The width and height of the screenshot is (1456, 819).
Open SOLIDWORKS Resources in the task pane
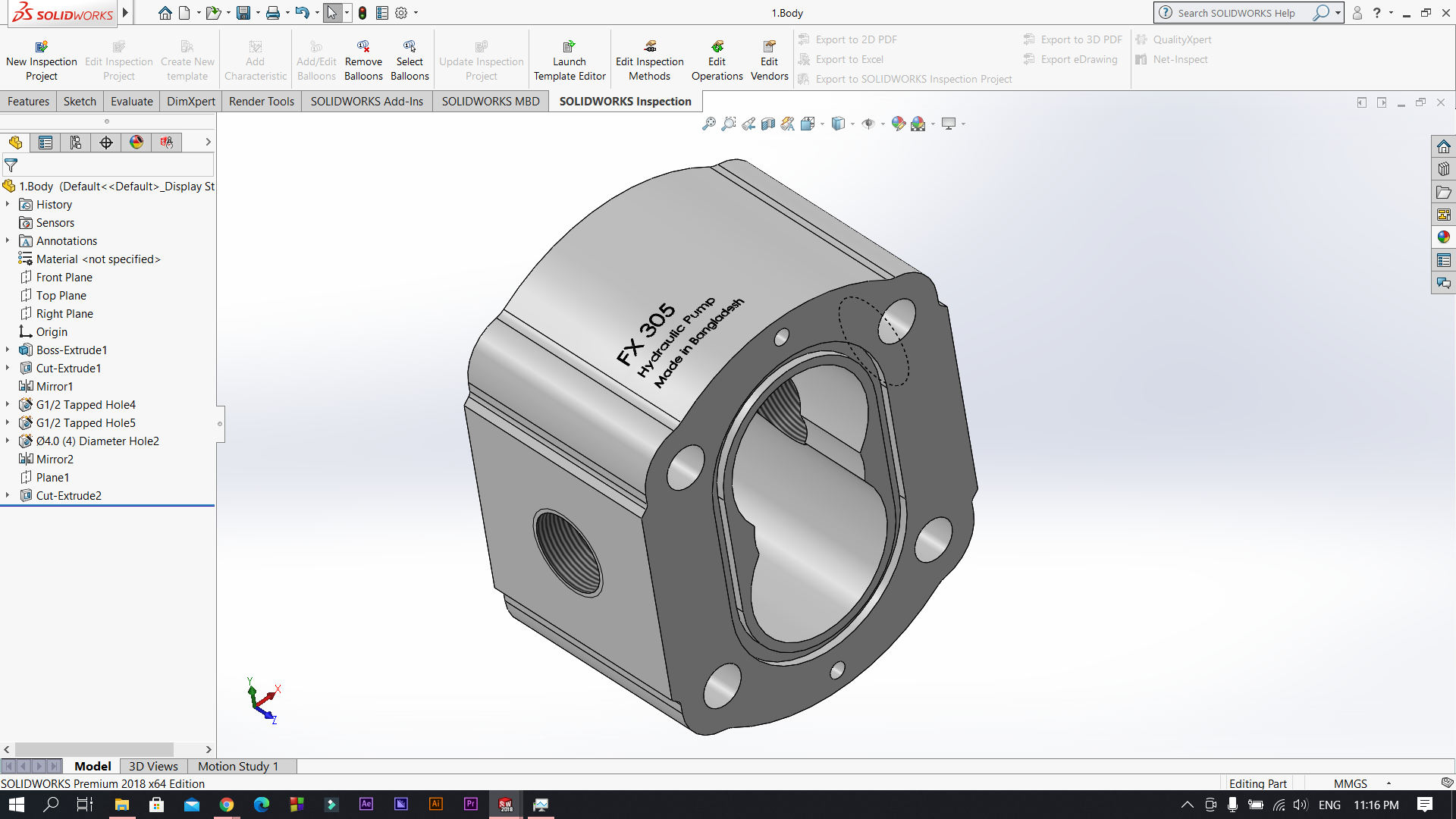coord(1443,146)
